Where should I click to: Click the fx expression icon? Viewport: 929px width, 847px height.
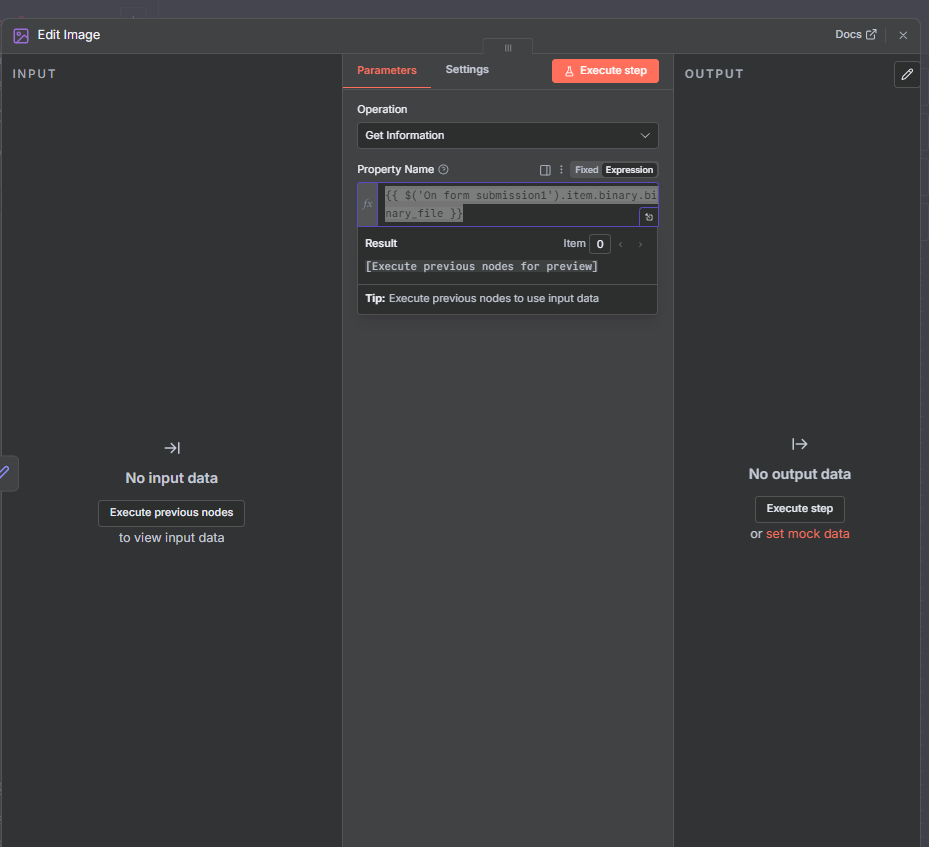pos(367,204)
